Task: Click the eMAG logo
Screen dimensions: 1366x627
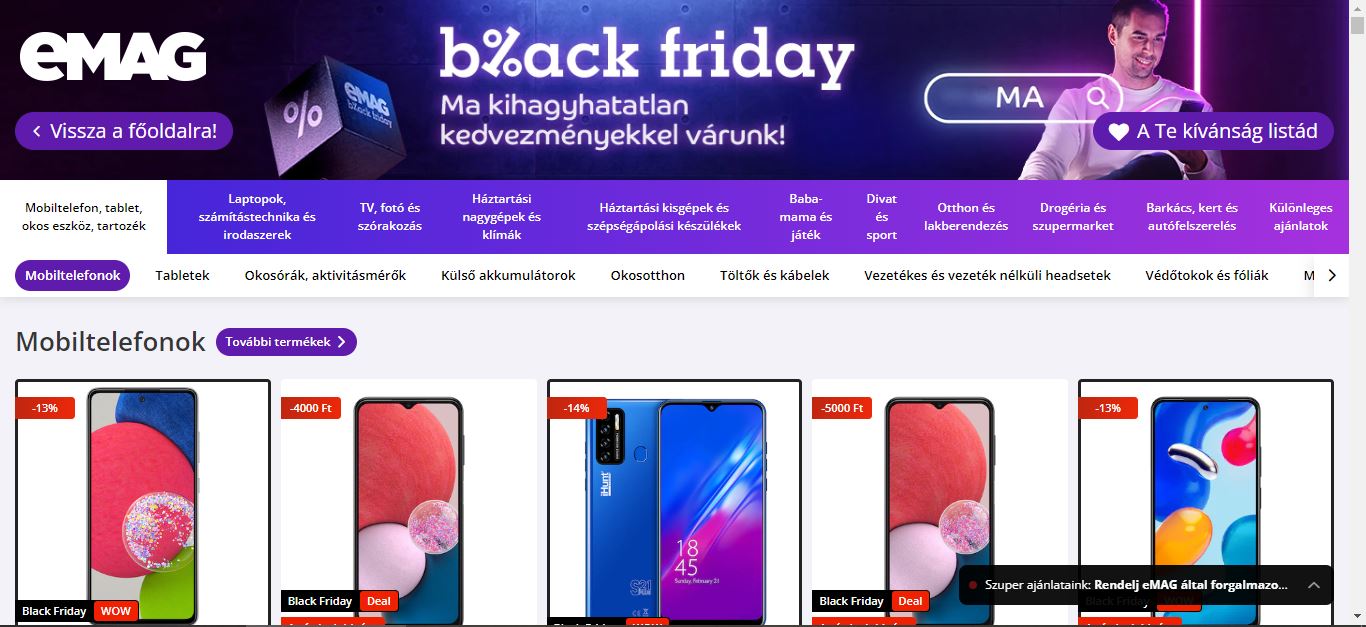Action: 113,57
